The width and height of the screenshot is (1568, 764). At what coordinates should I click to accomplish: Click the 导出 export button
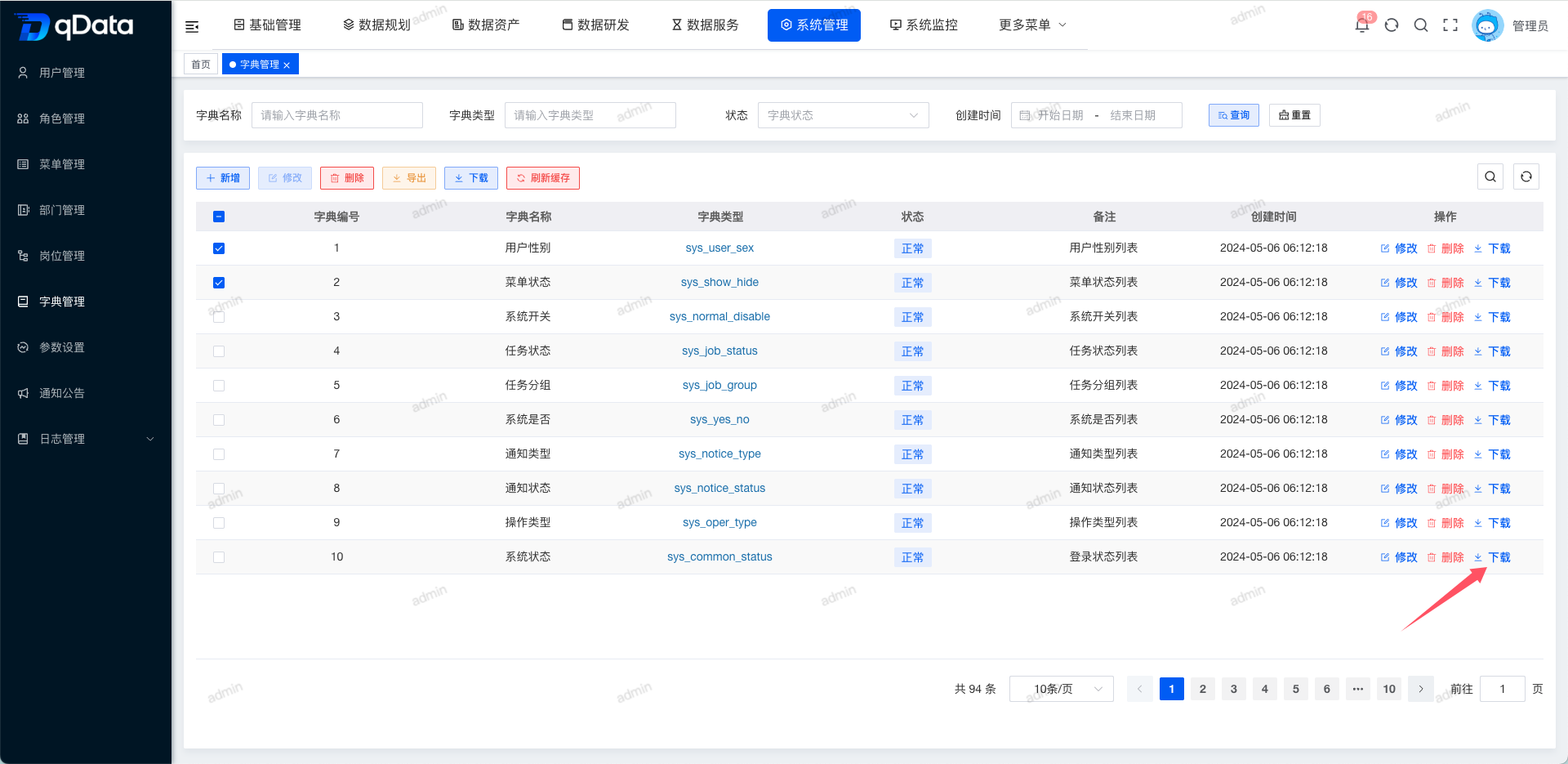pyautogui.click(x=409, y=178)
